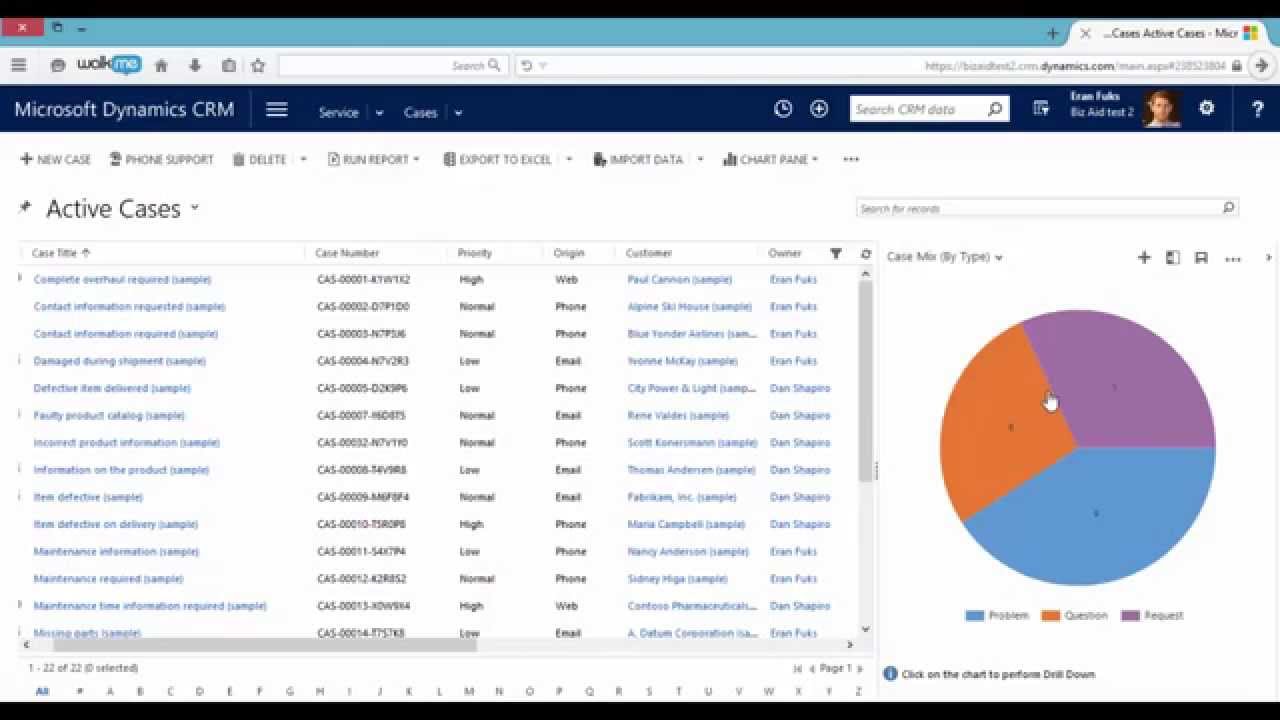This screenshot has height=720, width=1280.
Task: Open Complete overhaul required (sample) case
Action: tap(122, 279)
